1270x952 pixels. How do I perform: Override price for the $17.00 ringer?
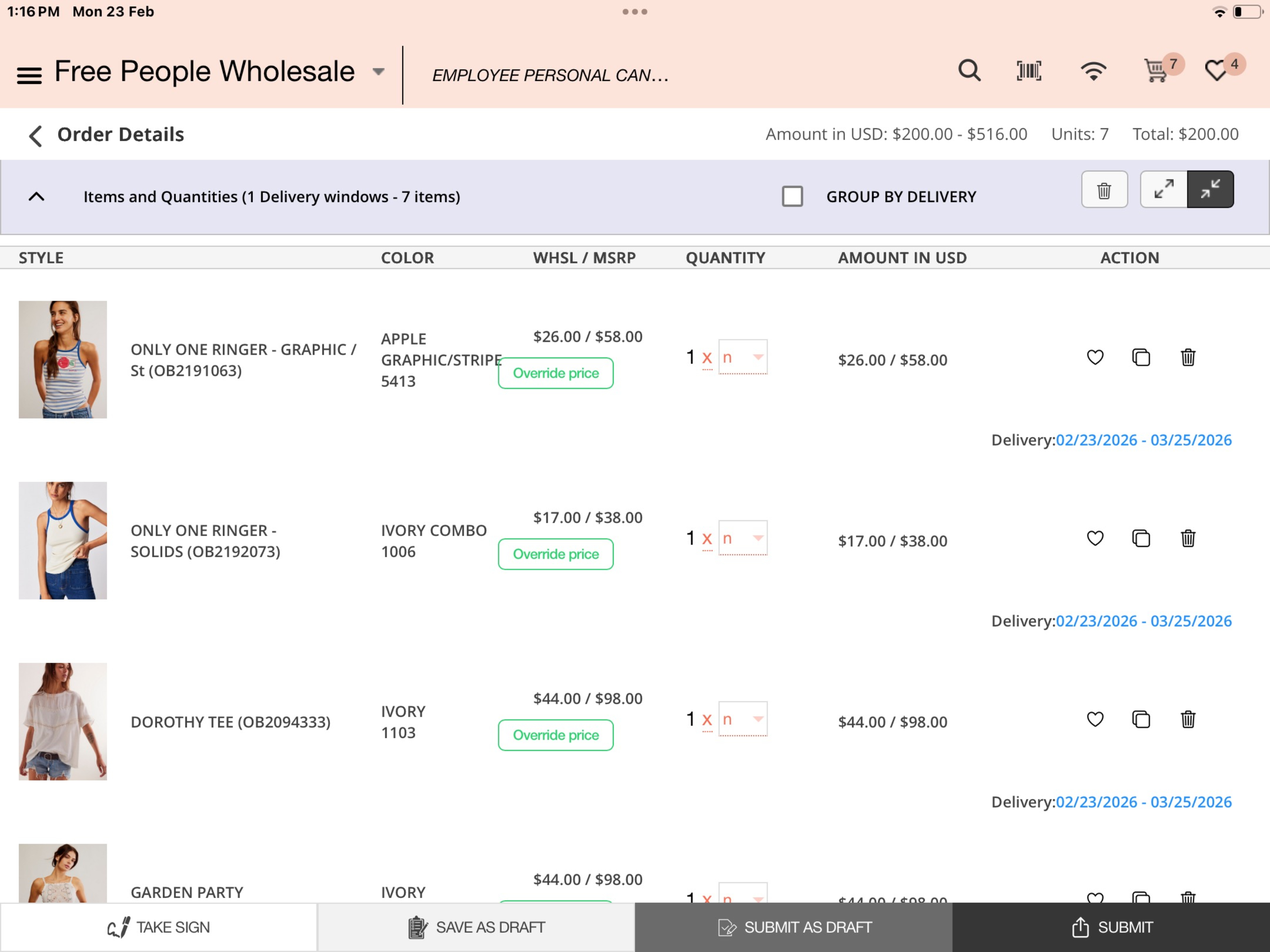(x=555, y=554)
